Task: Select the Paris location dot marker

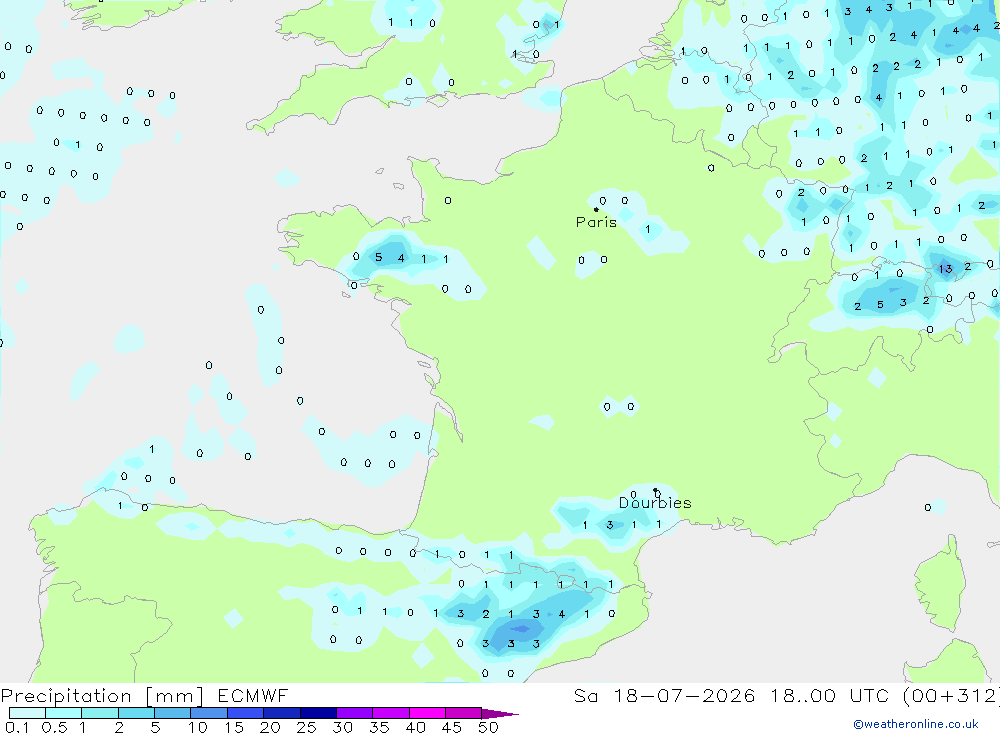Action: click(x=596, y=209)
